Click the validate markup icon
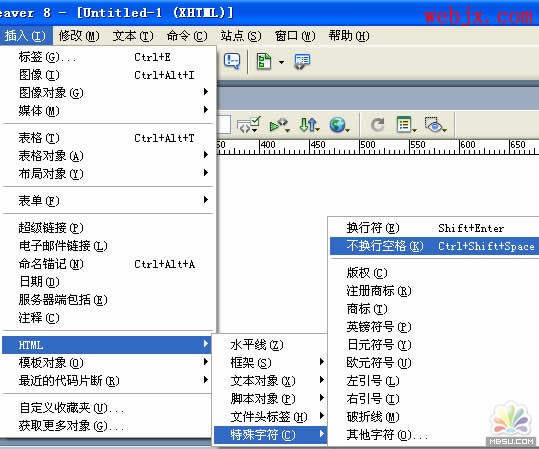The width and height of the screenshot is (539, 449). click(249, 124)
